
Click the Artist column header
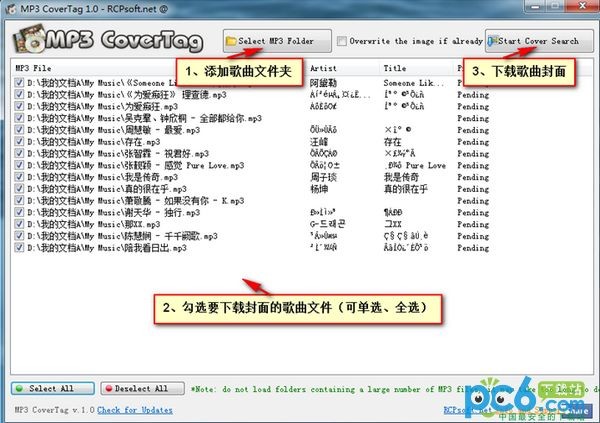[x=323, y=68]
